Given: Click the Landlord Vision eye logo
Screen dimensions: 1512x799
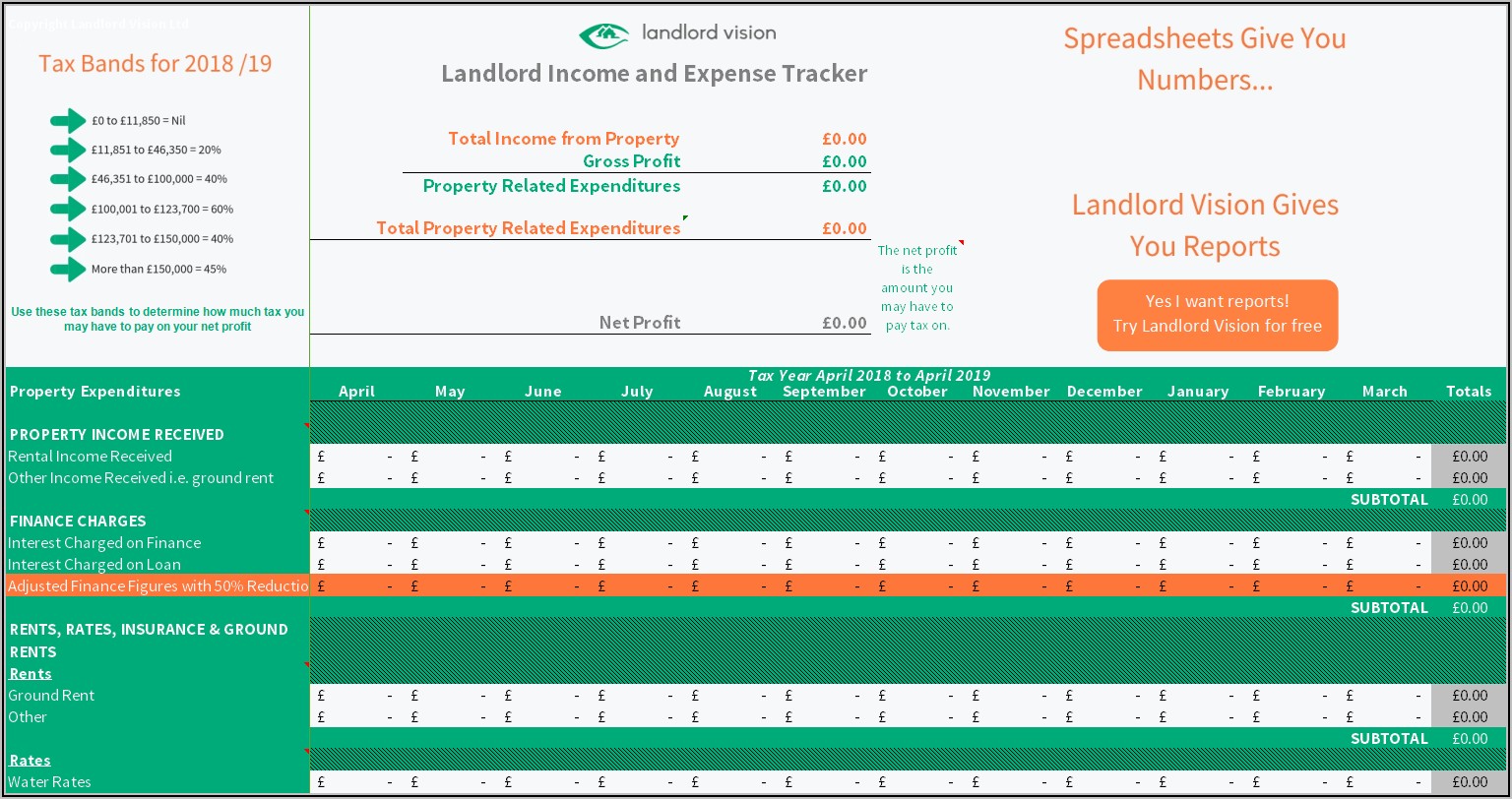Looking at the screenshot, I should (602, 34).
